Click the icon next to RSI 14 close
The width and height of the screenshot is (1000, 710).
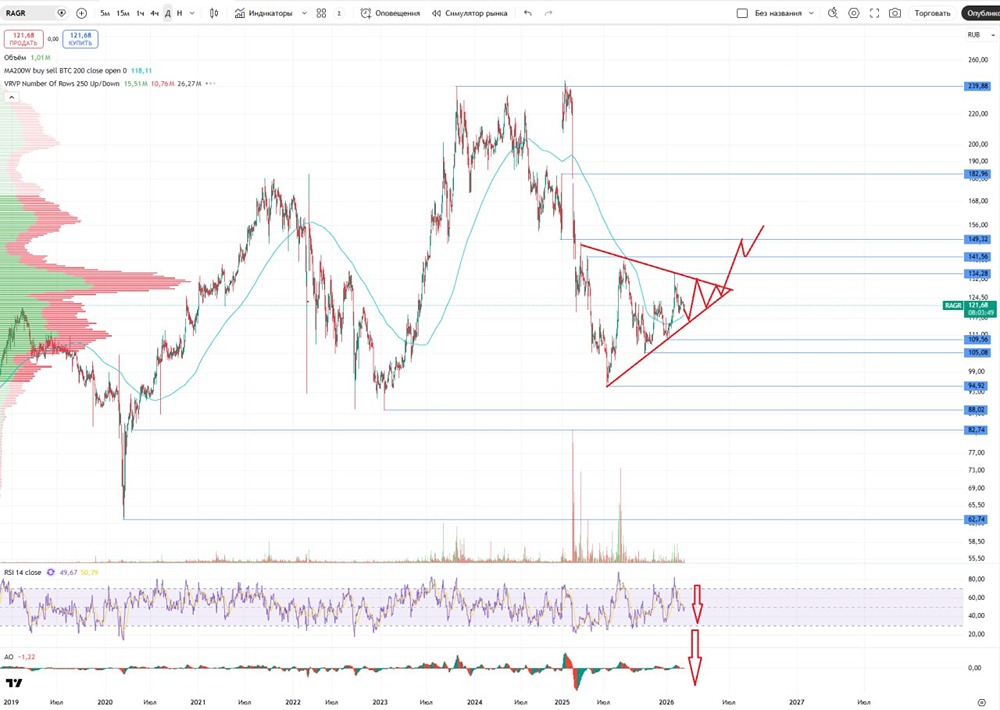pos(50,572)
